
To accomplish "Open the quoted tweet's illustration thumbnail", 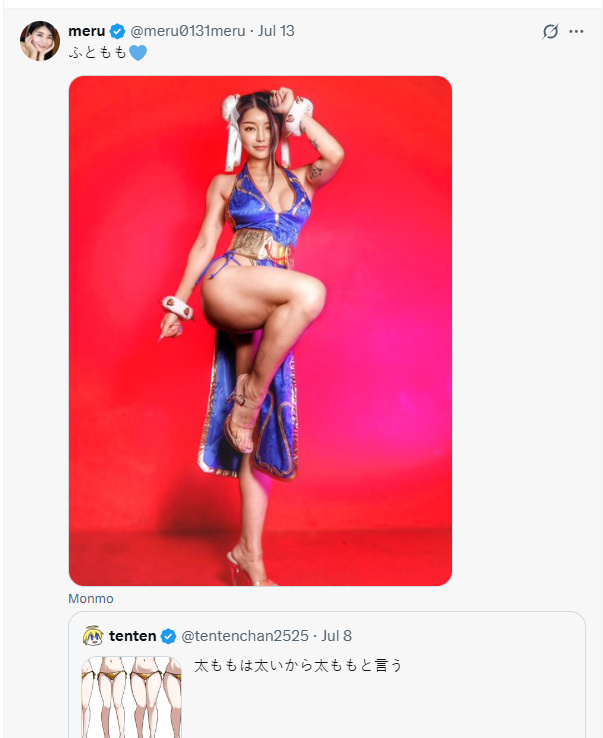I will click(x=131, y=697).
